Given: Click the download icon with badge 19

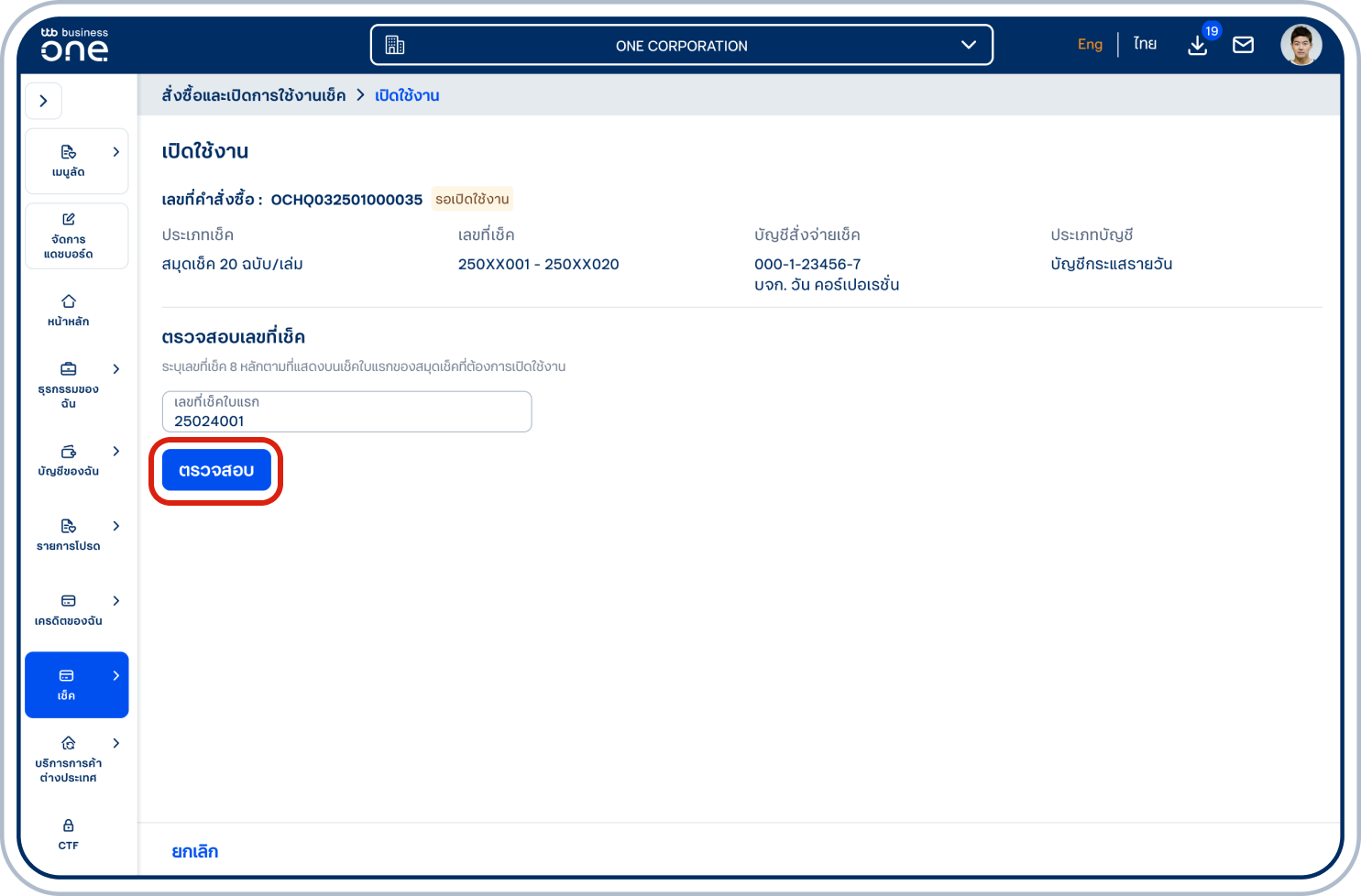Looking at the screenshot, I should point(1198,45).
